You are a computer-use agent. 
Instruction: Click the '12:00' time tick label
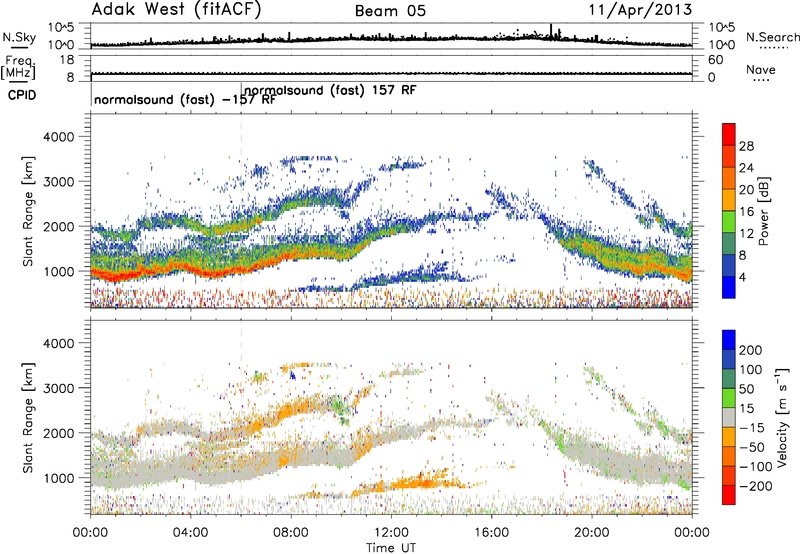pos(391,533)
